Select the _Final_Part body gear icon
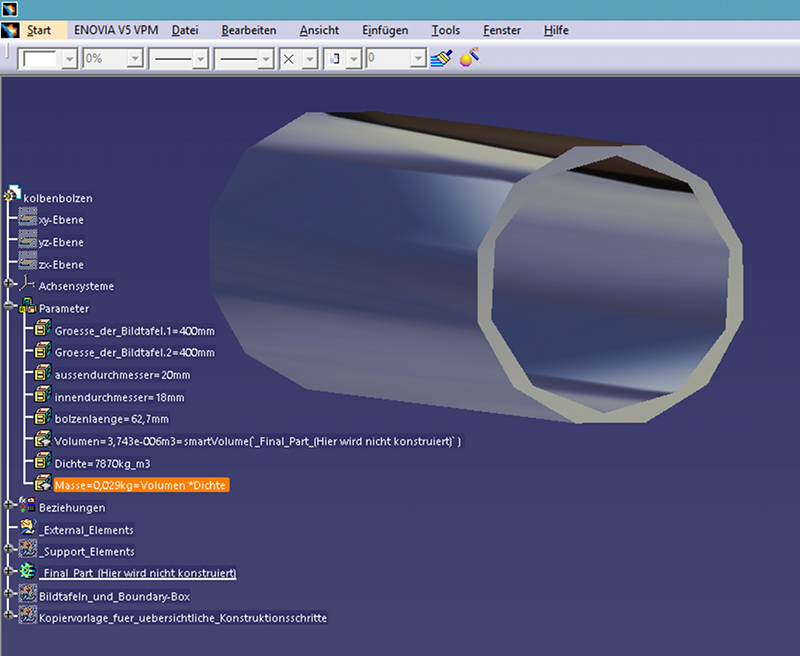Viewport: 800px width, 656px height. coord(27,572)
